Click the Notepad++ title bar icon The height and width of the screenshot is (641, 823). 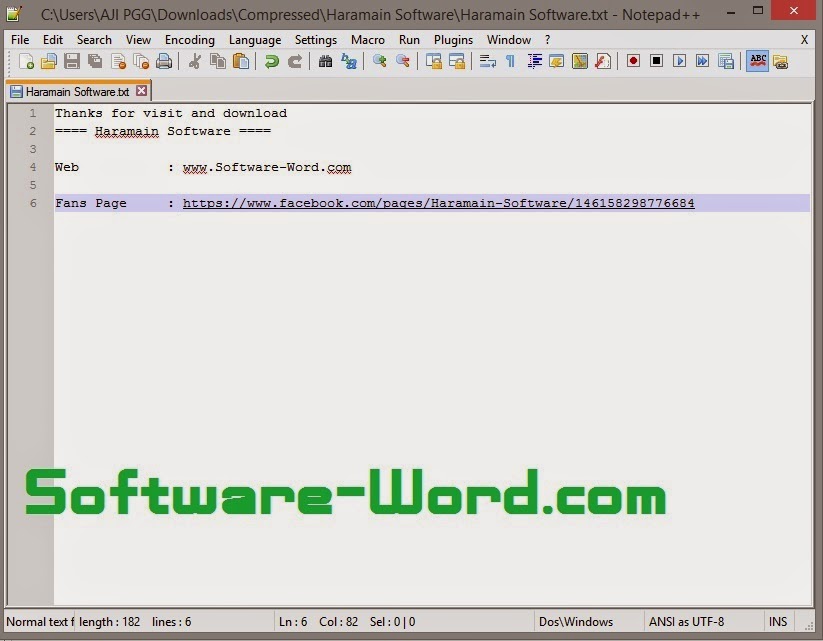14,13
